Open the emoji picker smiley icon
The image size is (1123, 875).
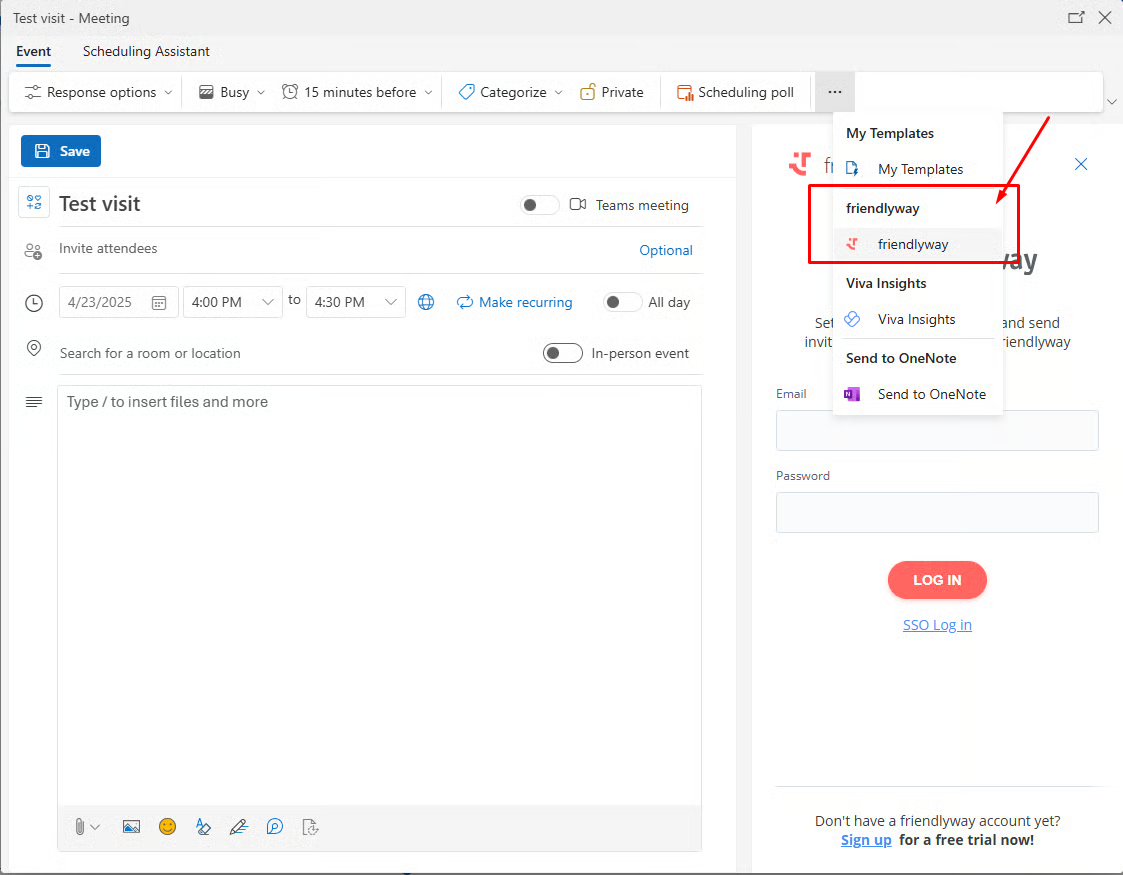coord(167,827)
